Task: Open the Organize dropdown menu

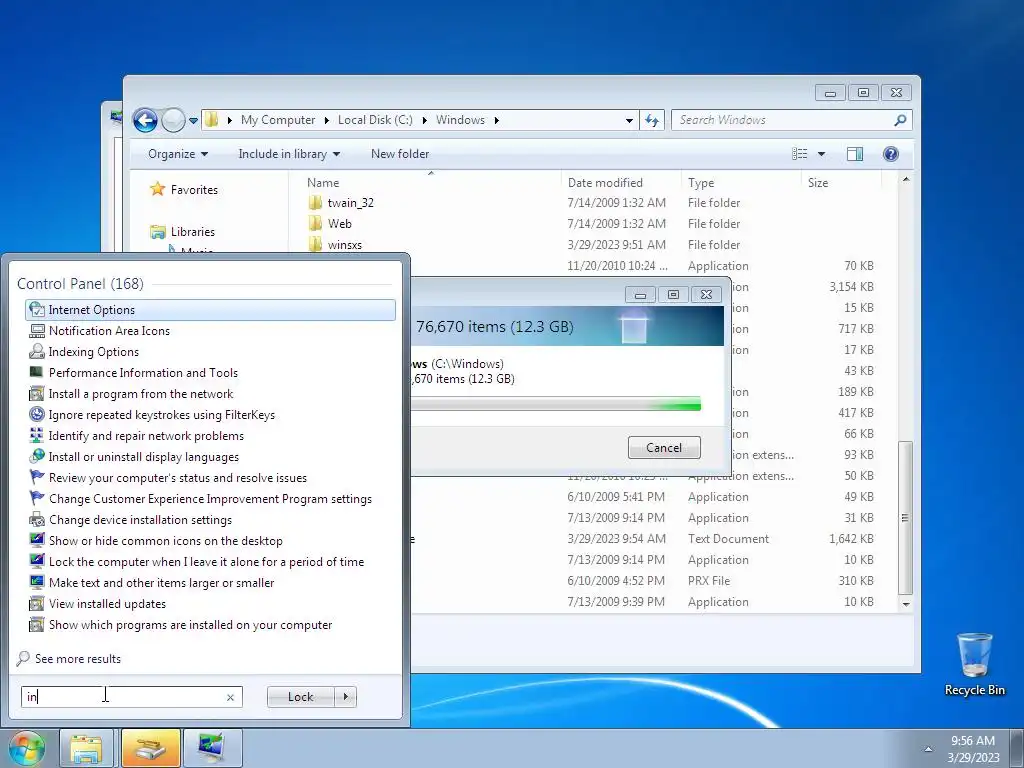Action: pyautogui.click(x=178, y=154)
